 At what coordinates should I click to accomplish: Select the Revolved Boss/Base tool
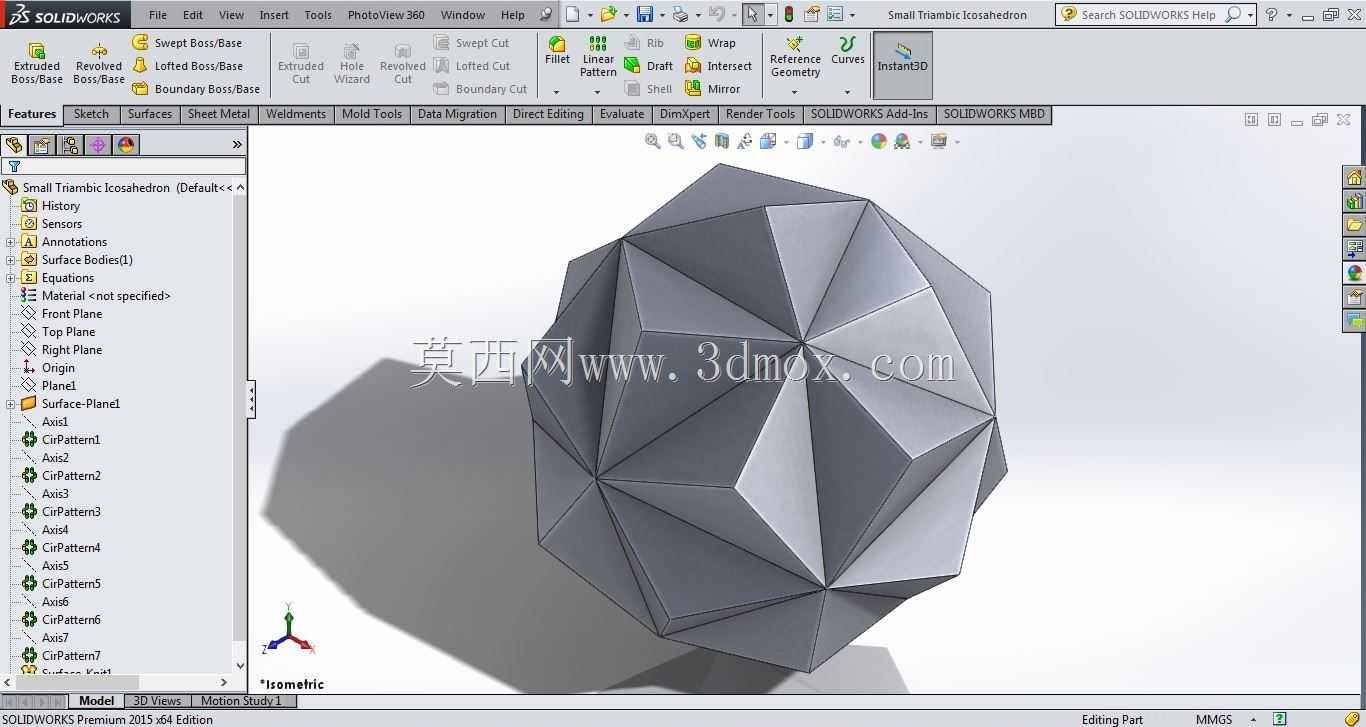point(99,63)
